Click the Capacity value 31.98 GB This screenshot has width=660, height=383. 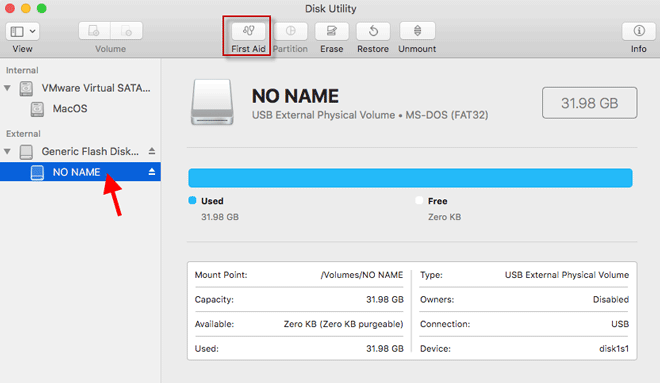tap(385, 300)
